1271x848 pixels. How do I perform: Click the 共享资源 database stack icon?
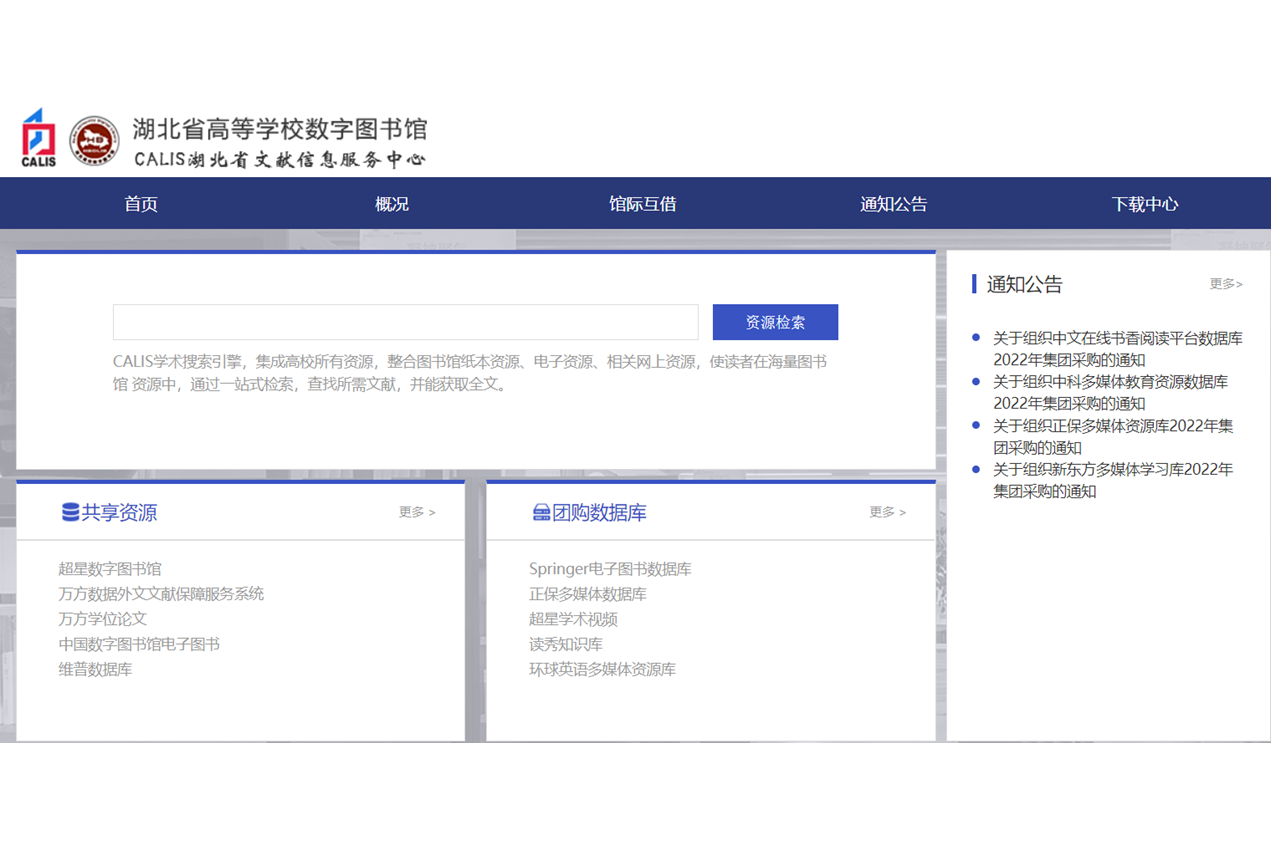pos(70,513)
